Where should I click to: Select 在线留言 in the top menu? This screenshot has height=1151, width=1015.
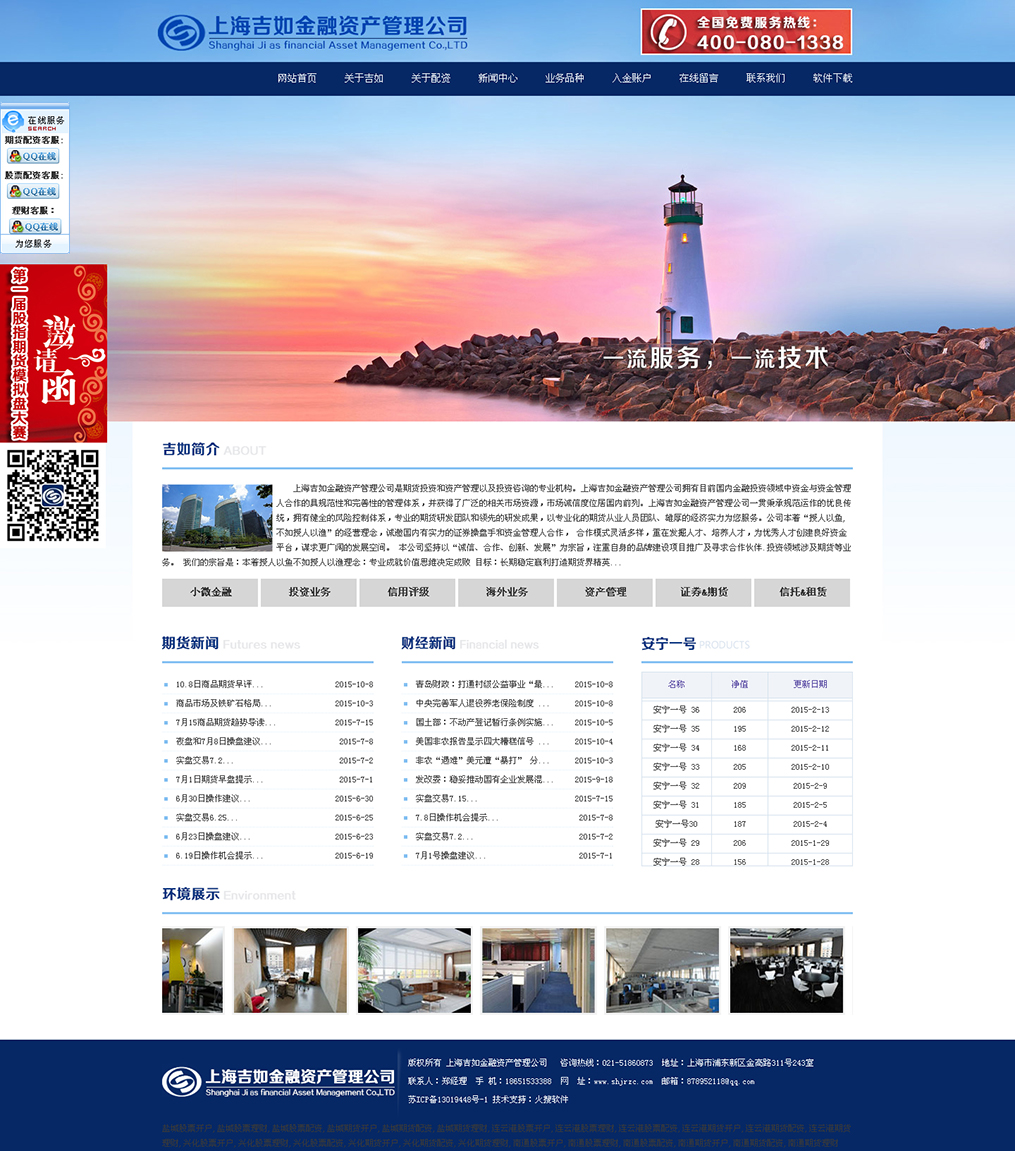point(698,78)
